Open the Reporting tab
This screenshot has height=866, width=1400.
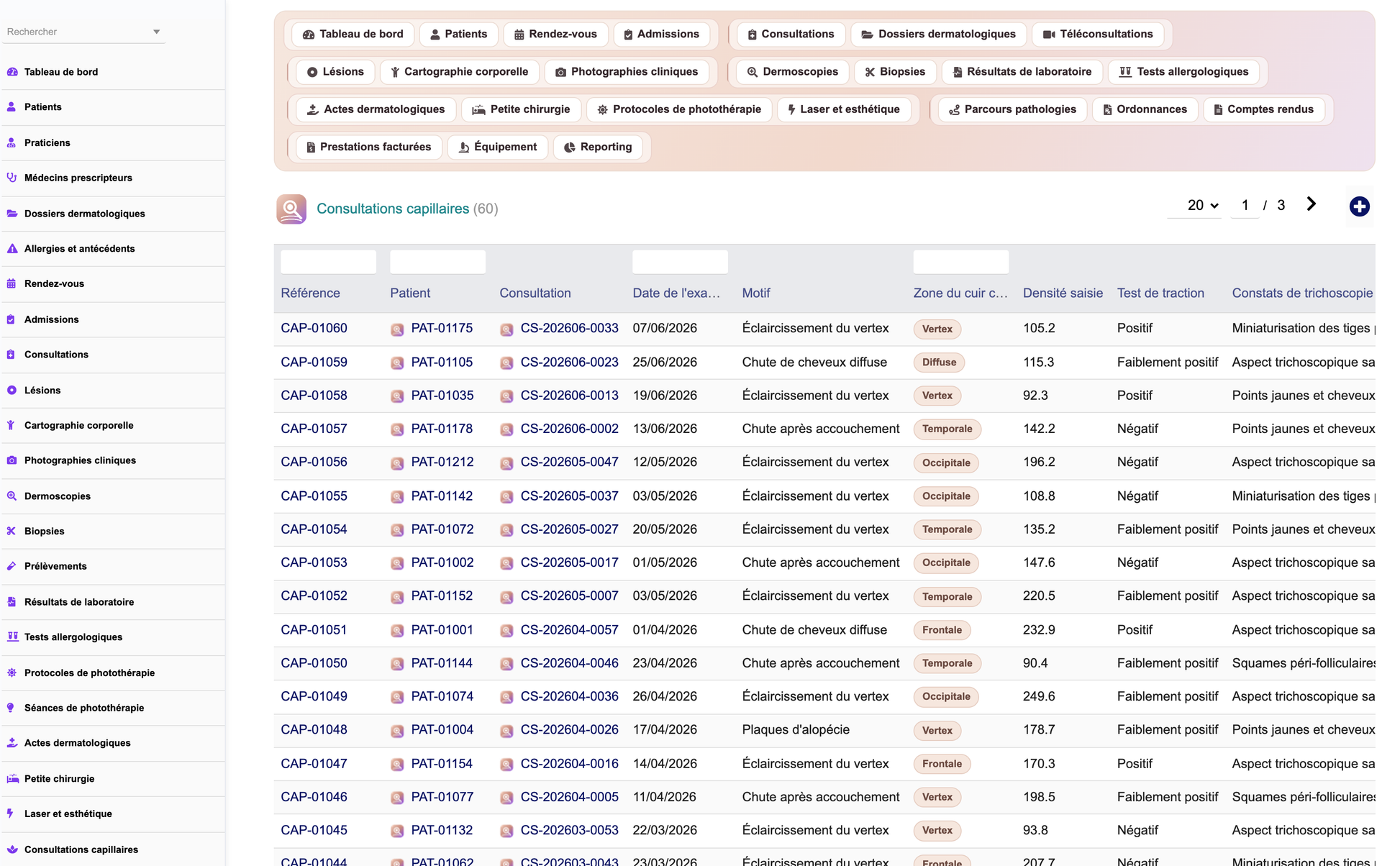pyautogui.click(x=598, y=147)
